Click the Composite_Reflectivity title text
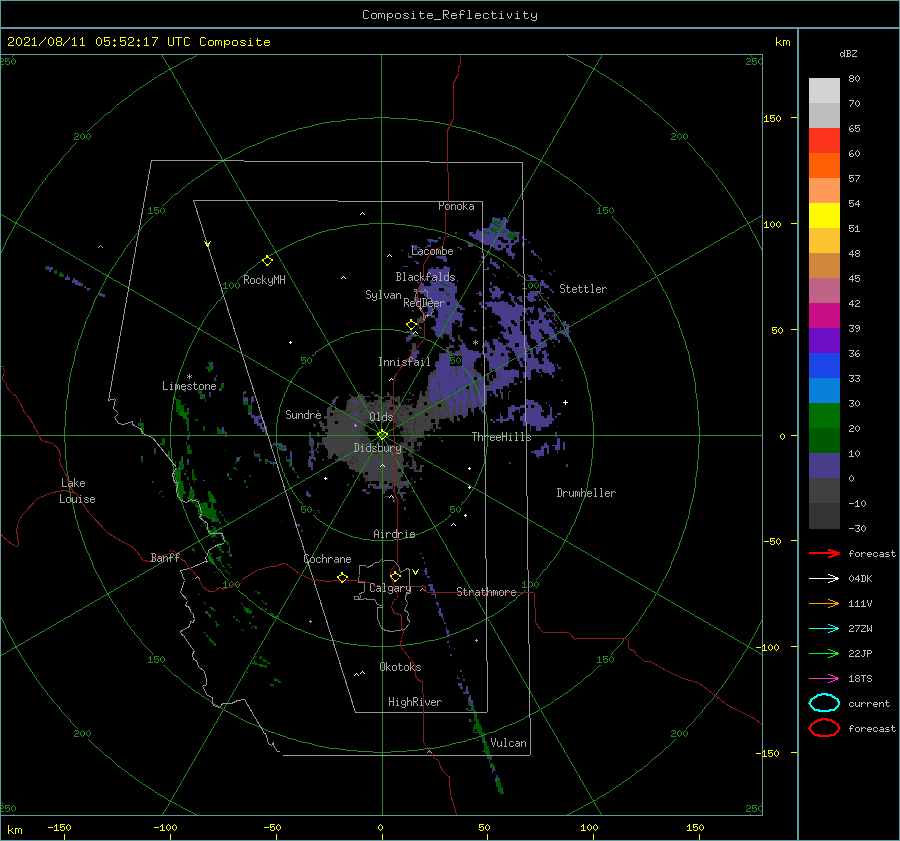Screen dimensions: 900x841 pyautogui.click(x=450, y=15)
